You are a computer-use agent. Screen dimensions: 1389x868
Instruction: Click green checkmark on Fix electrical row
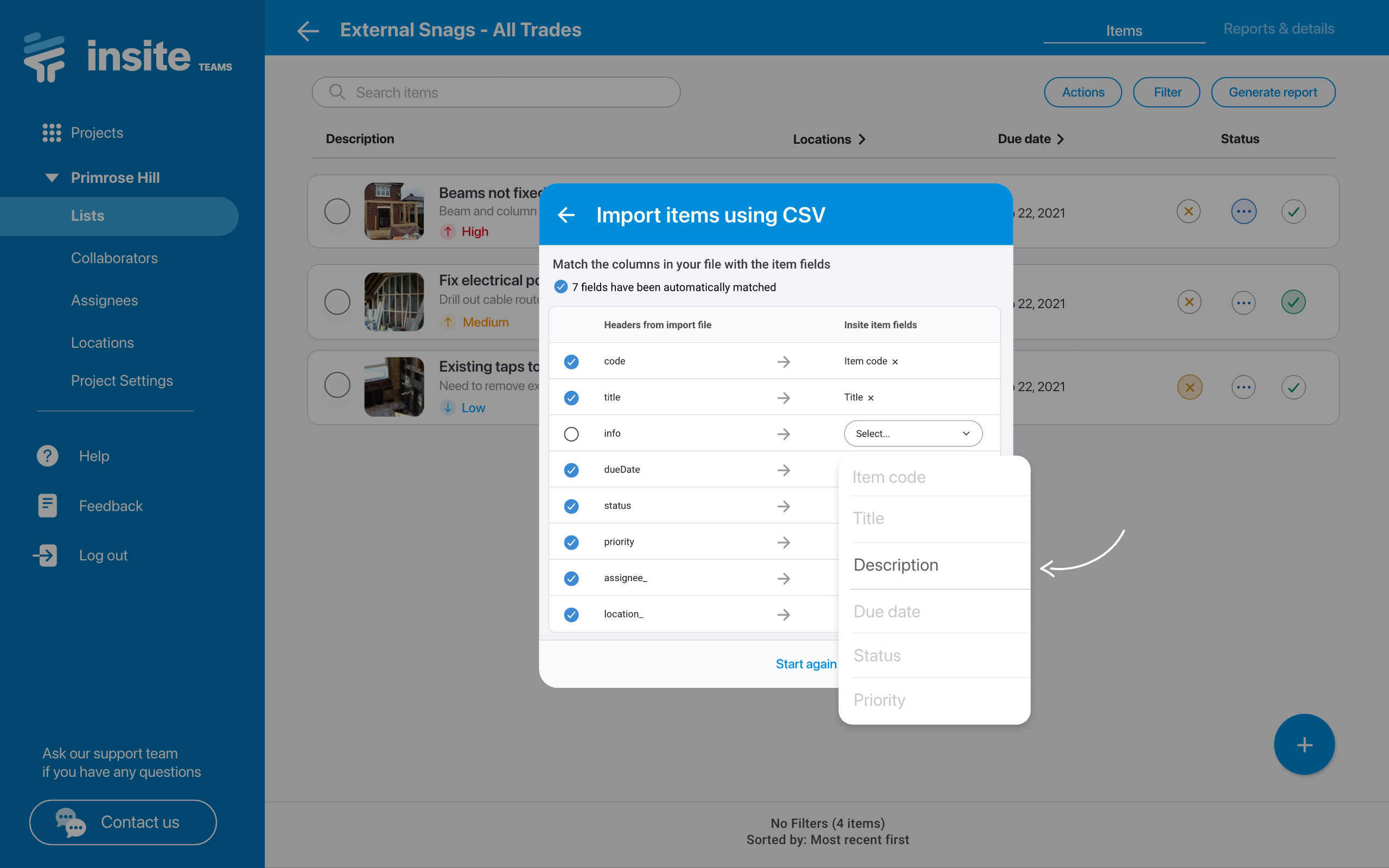pyautogui.click(x=1292, y=302)
